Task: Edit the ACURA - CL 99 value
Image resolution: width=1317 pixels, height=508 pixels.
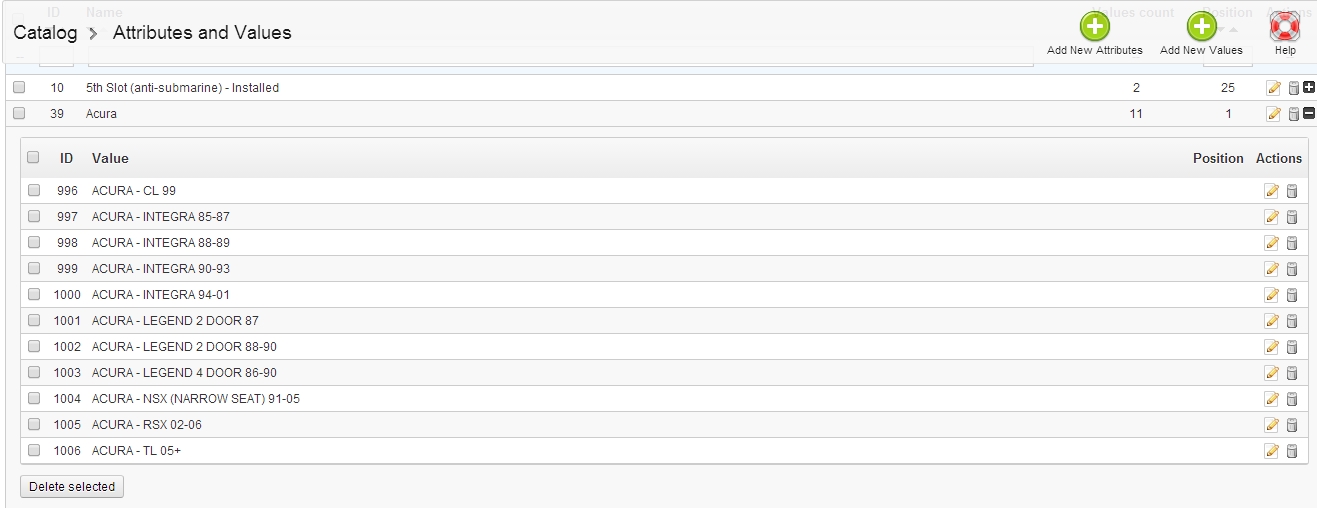Action: (x=1272, y=191)
